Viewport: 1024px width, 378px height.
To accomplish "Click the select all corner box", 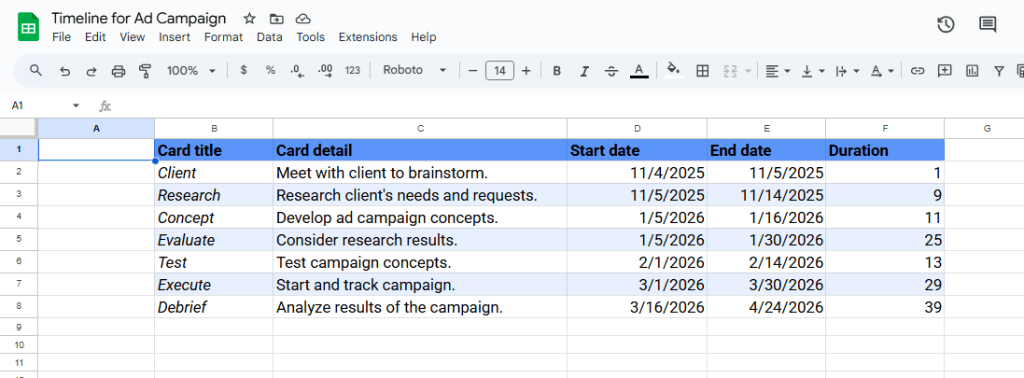I will (x=18, y=129).
